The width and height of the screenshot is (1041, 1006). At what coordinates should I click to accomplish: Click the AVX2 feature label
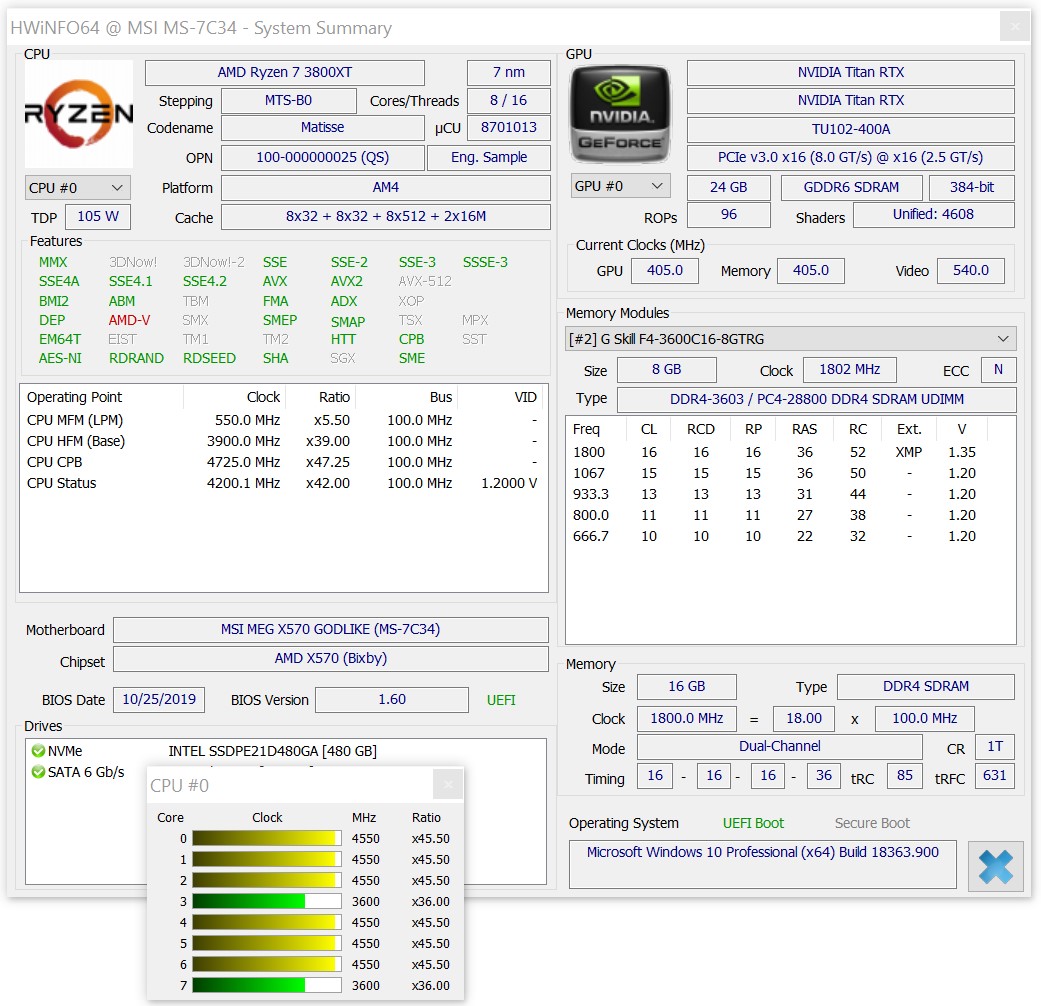coord(347,282)
